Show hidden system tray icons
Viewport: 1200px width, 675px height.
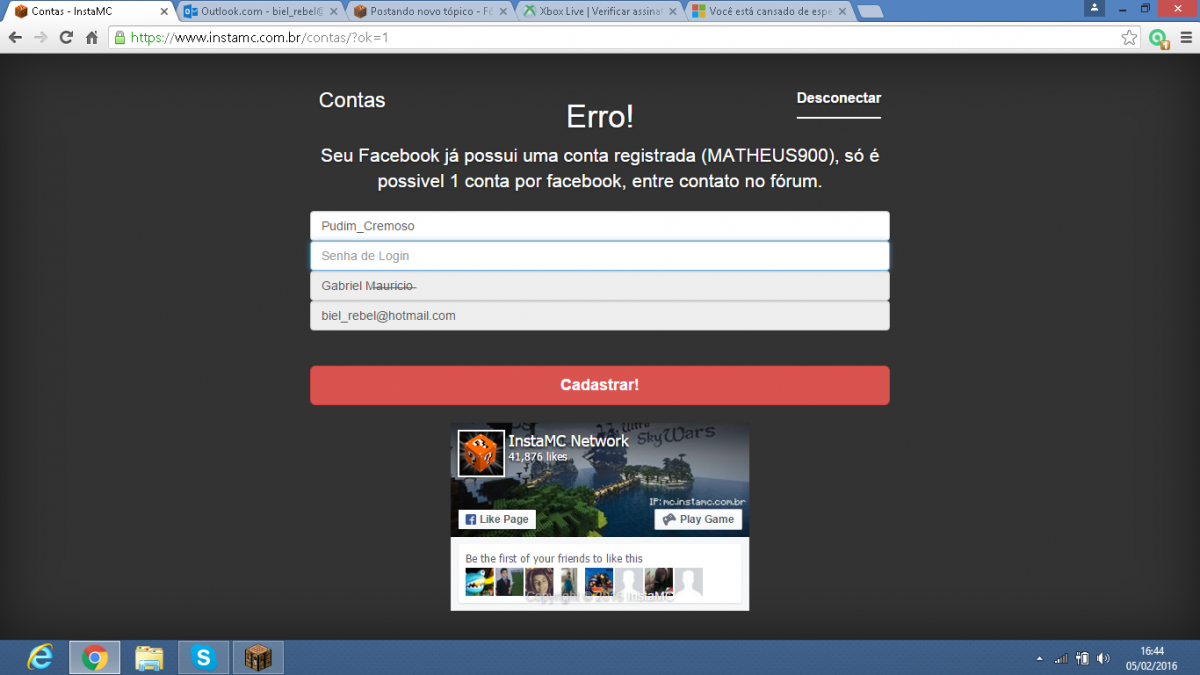[1039, 658]
